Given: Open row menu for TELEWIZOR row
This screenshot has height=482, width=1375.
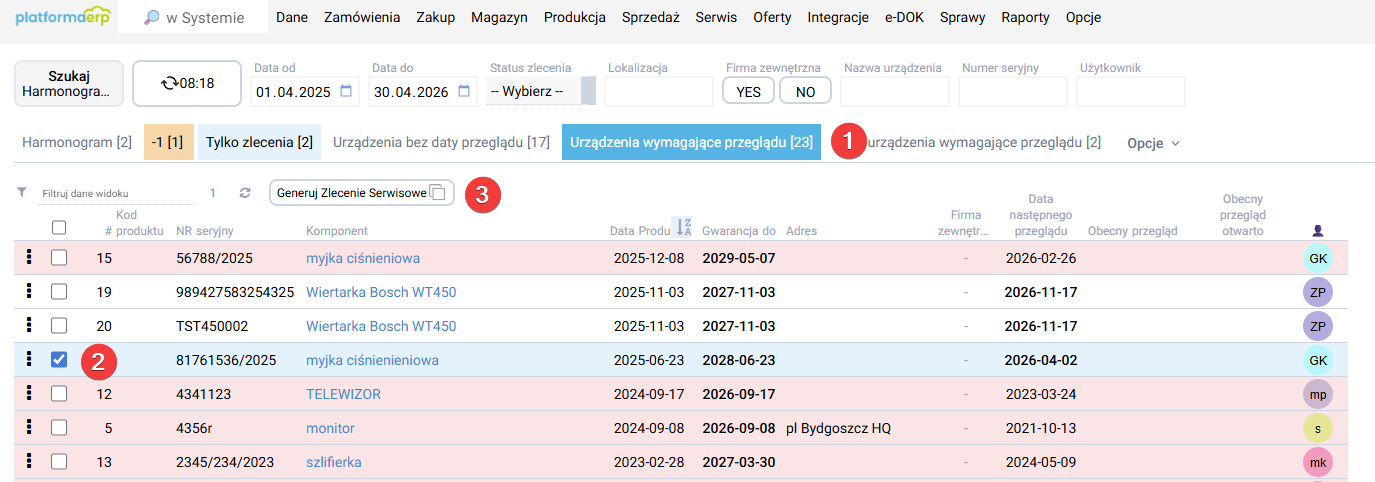Looking at the screenshot, I should [x=28, y=393].
